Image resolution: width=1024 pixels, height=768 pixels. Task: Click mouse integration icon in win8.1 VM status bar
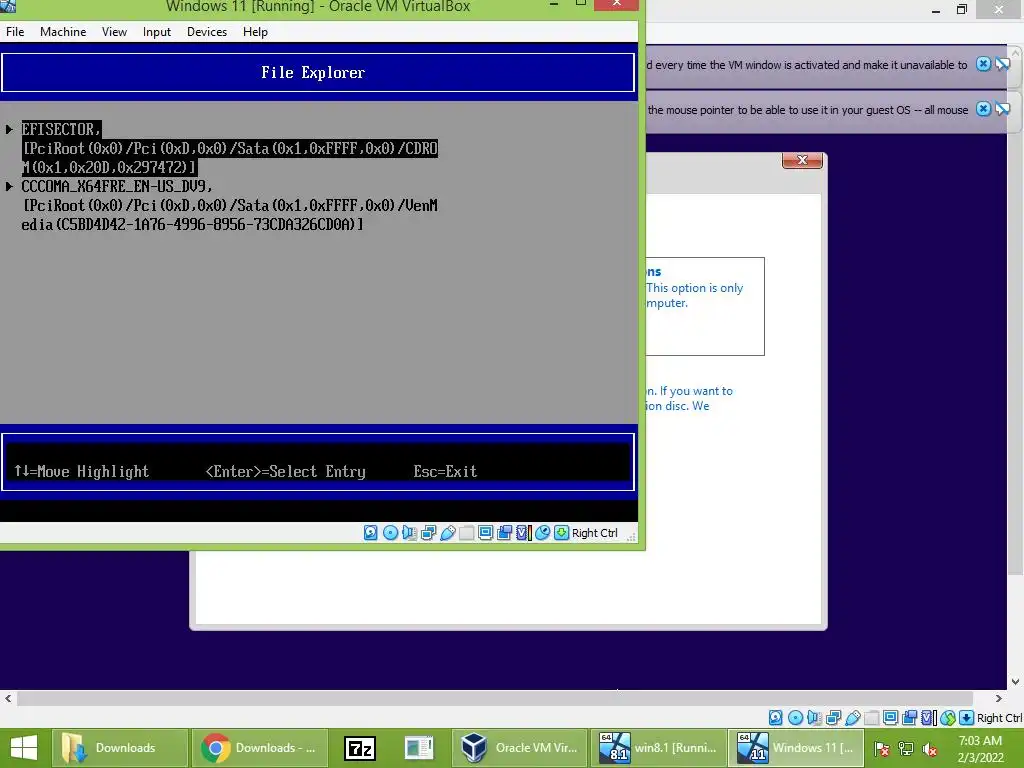tap(947, 718)
